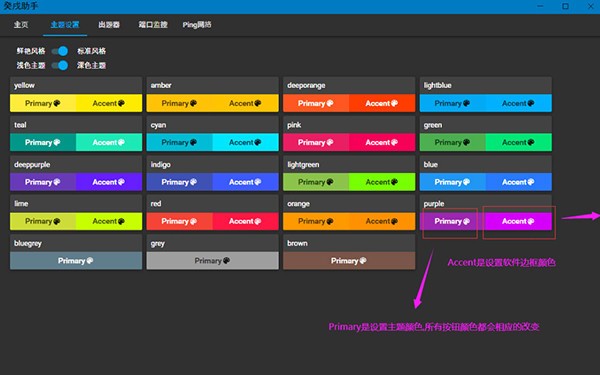Click palette icon on indigo Primary
This screenshot has height=375, width=600.
pyautogui.click(x=193, y=182)
